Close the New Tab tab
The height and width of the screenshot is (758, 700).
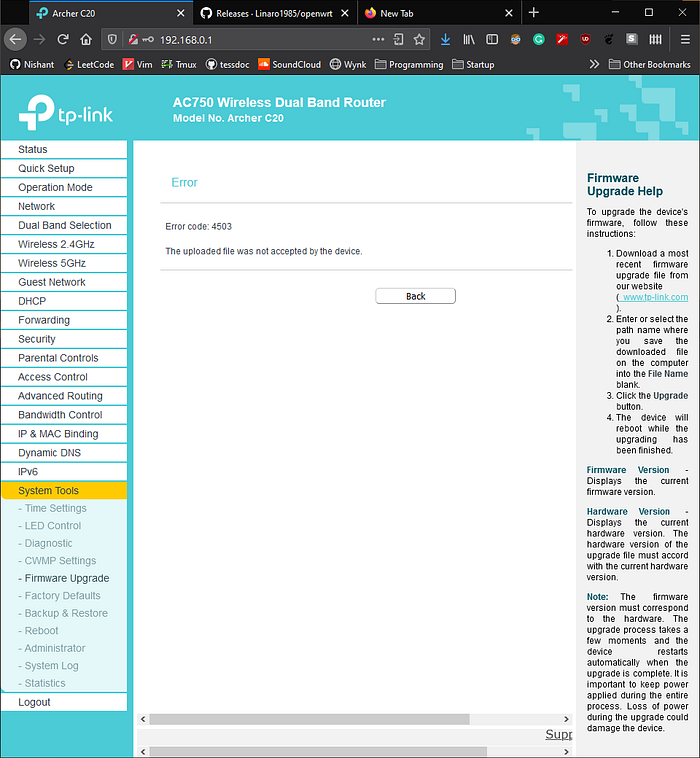point(509,13)
